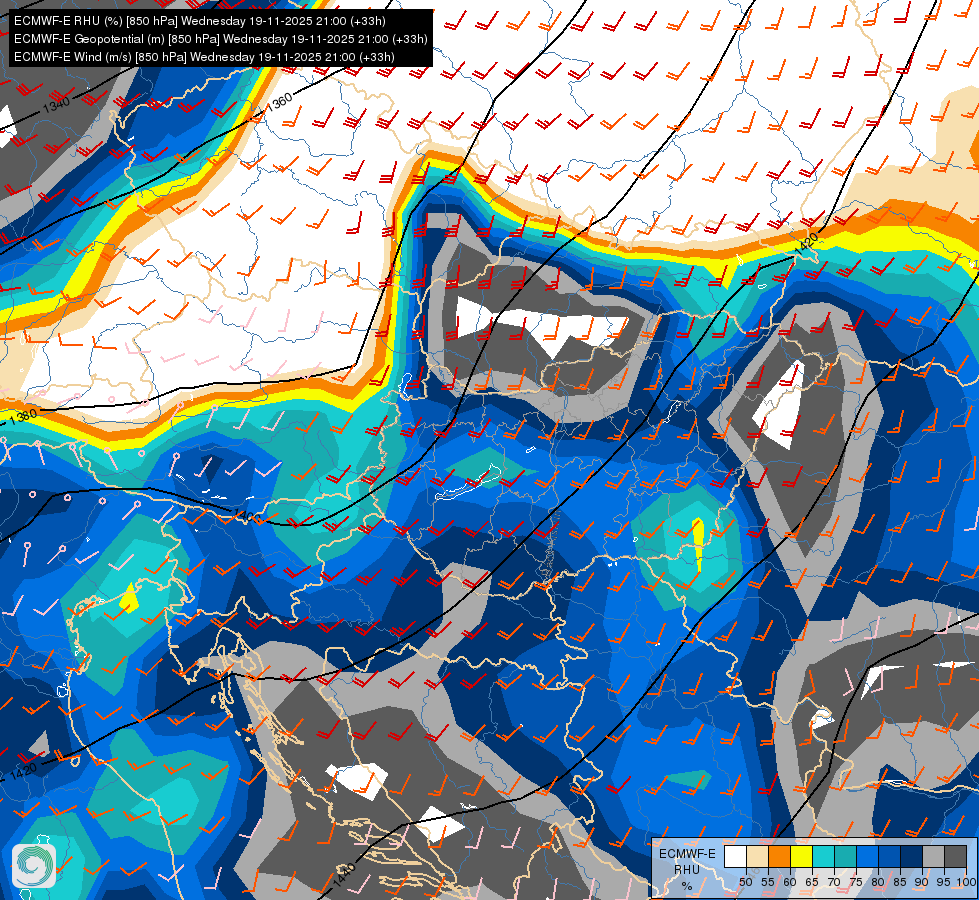The image size is (979, 900).
Task: Click the legend tick label 65
Action: 812,882
